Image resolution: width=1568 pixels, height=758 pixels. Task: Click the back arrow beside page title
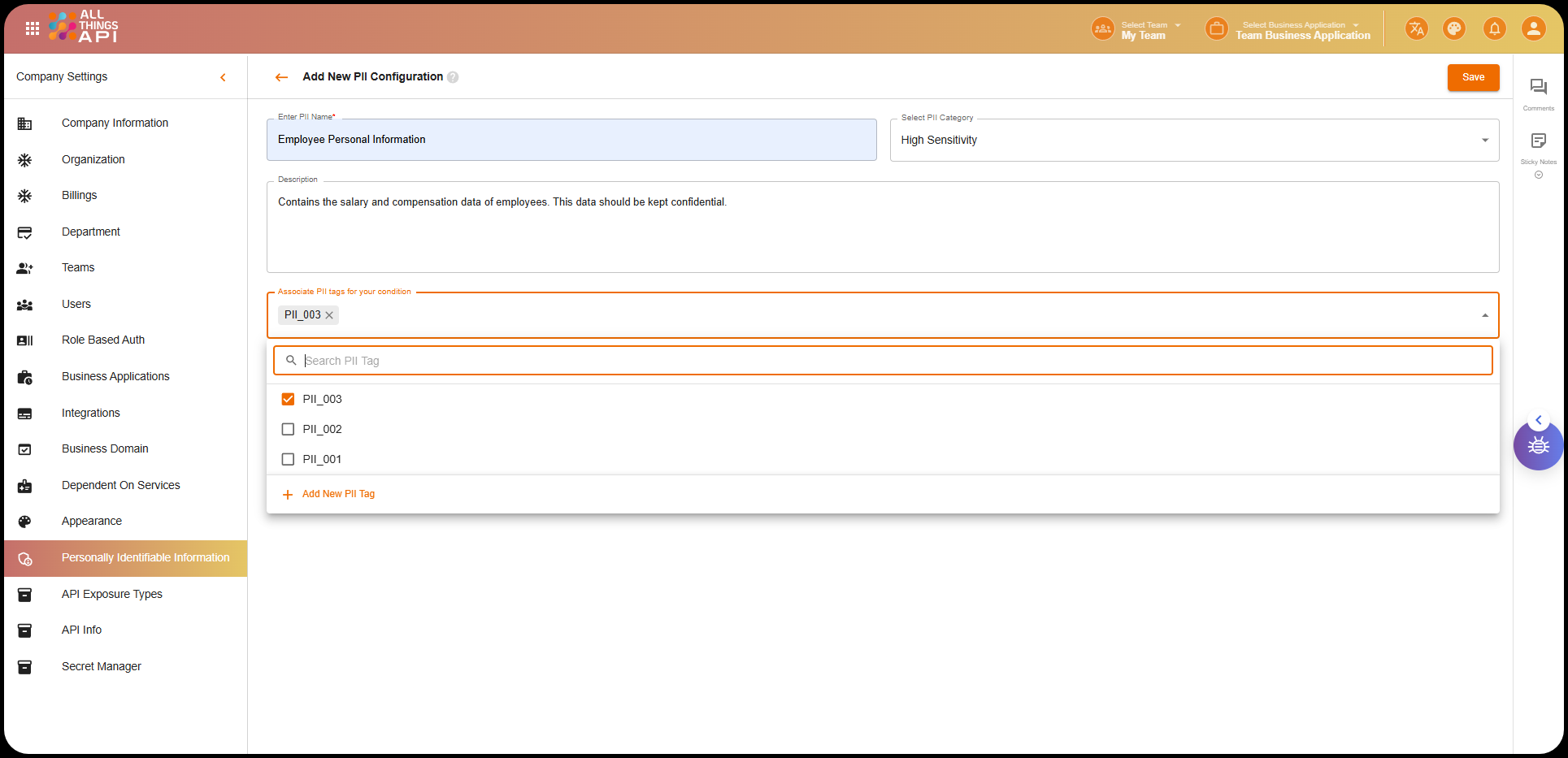click(281, 77)
